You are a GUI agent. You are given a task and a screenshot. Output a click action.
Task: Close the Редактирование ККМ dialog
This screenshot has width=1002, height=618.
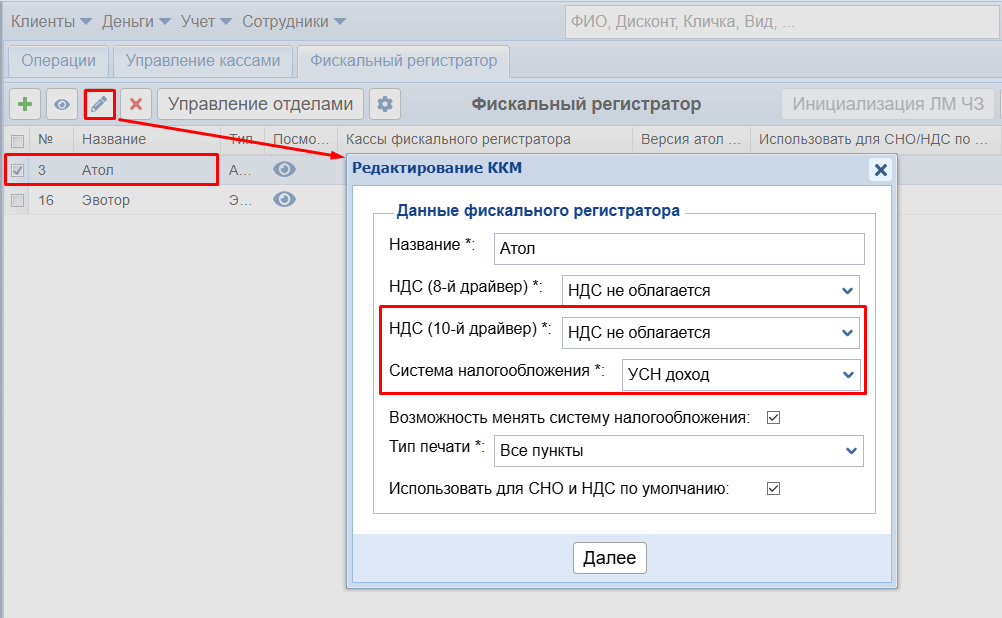click(x=880, y=170)
